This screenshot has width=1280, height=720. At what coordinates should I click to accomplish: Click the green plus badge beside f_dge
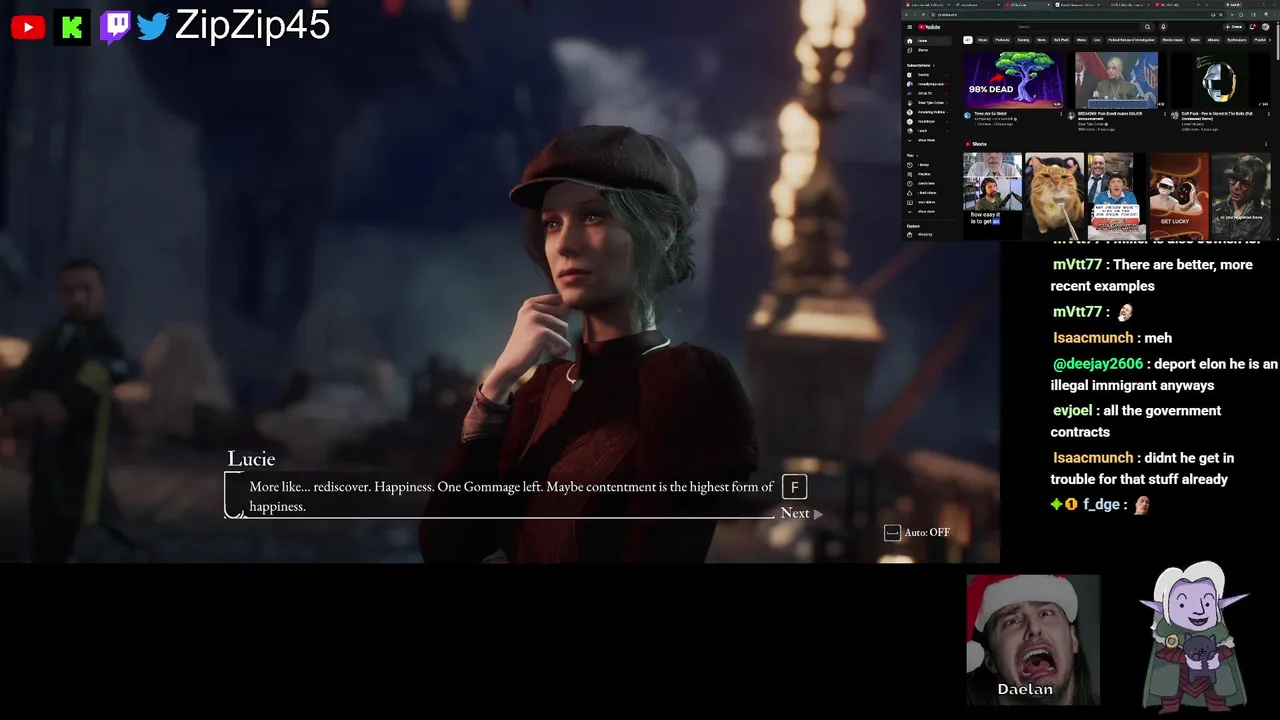(1056, 505)
